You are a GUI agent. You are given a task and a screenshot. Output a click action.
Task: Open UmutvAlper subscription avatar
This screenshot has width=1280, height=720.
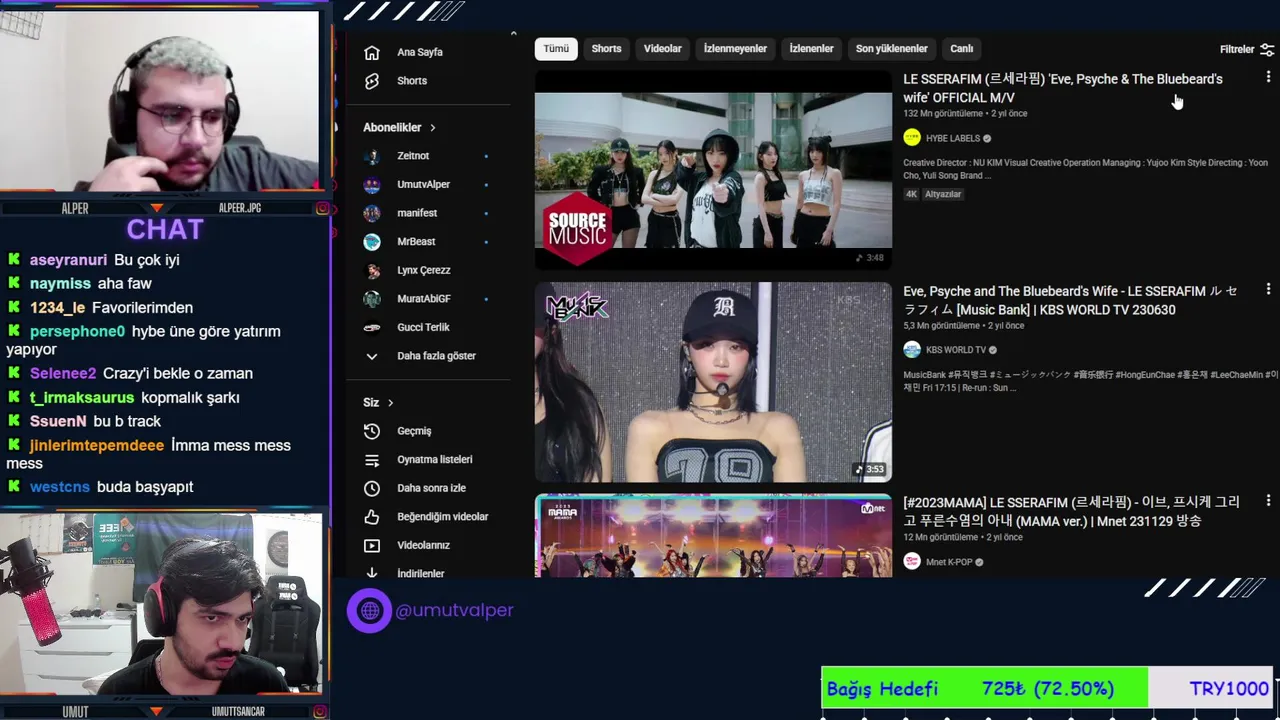[372, 185]
